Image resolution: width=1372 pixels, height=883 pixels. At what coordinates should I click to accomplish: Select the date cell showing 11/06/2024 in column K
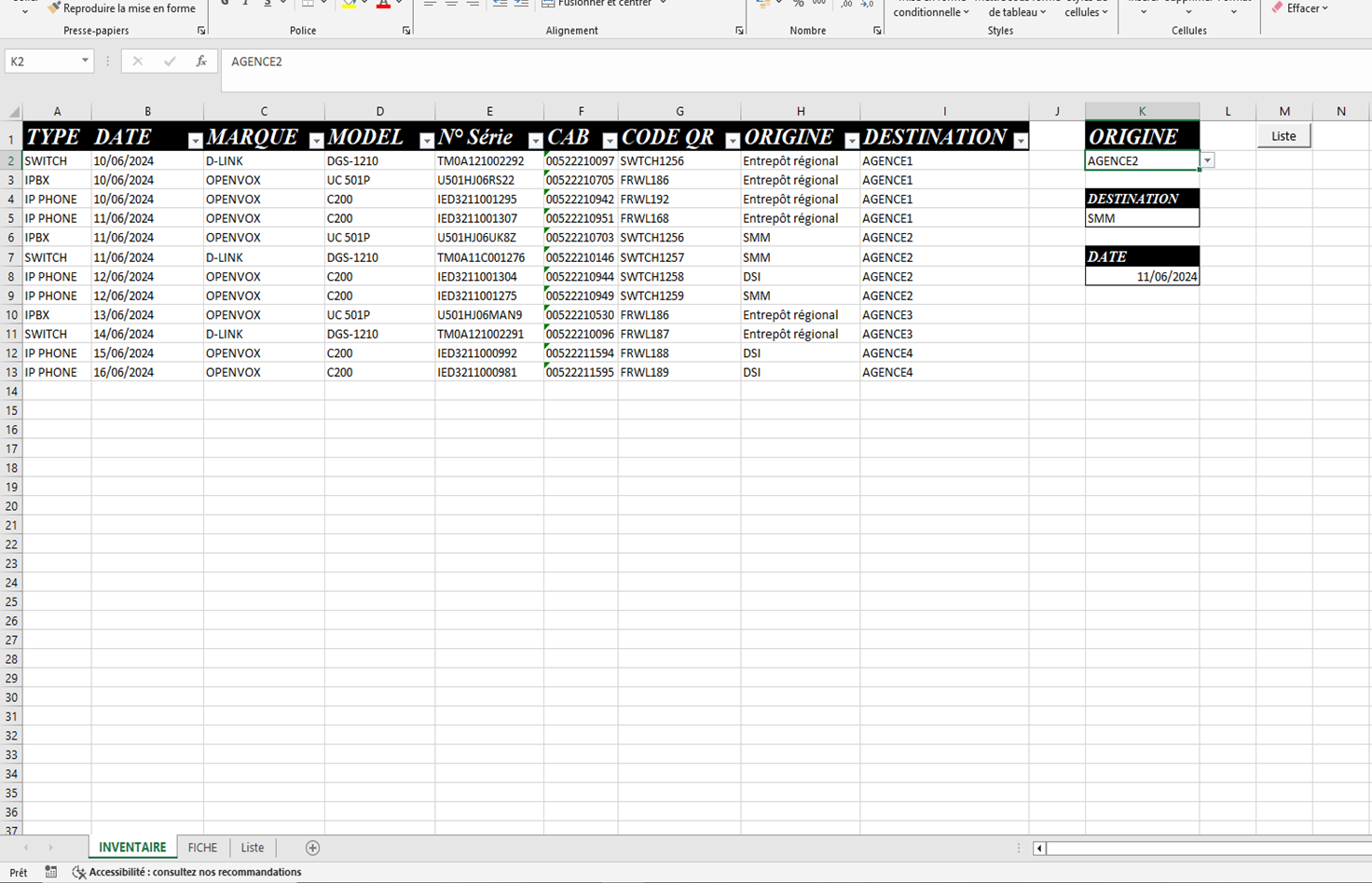[1142, 277]
